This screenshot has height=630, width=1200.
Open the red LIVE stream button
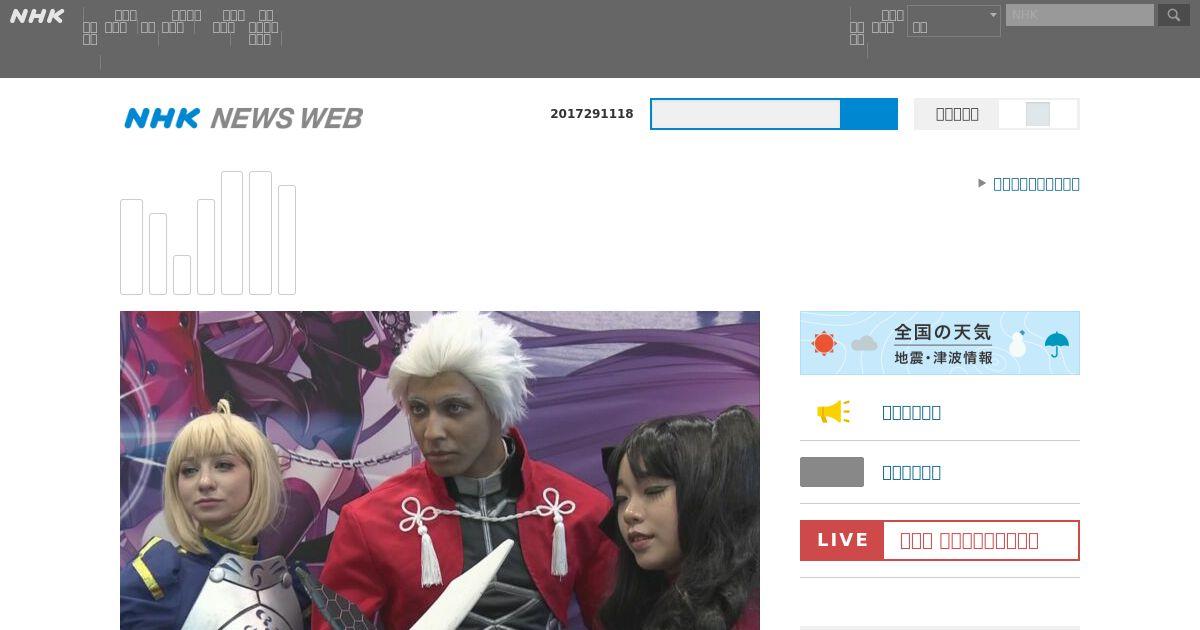[940, 540]
